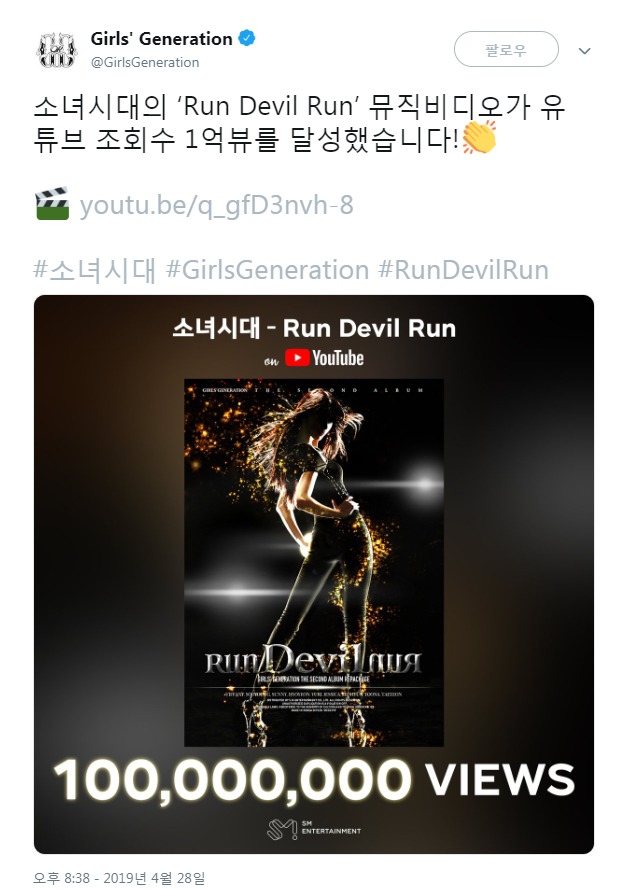This screenshot has height=889, width=623.
Task: Open the #GirlsGeneration hashtag
Action: [x=268, y=269]
